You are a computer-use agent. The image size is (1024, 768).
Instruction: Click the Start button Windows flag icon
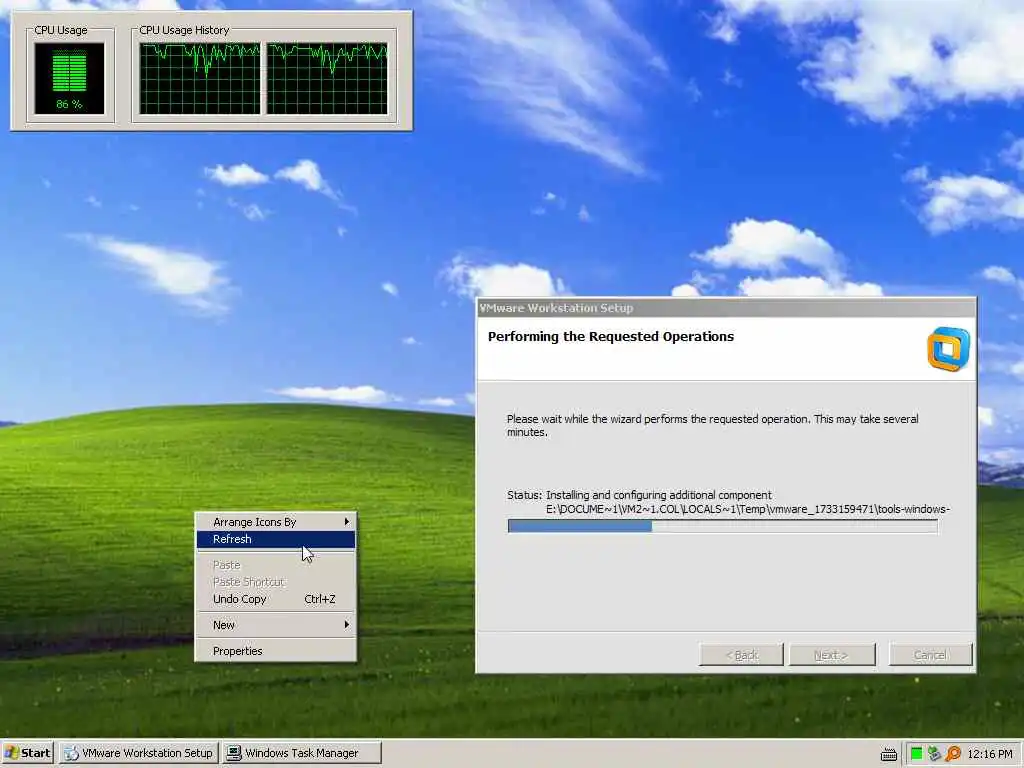(x=12, y=753)
